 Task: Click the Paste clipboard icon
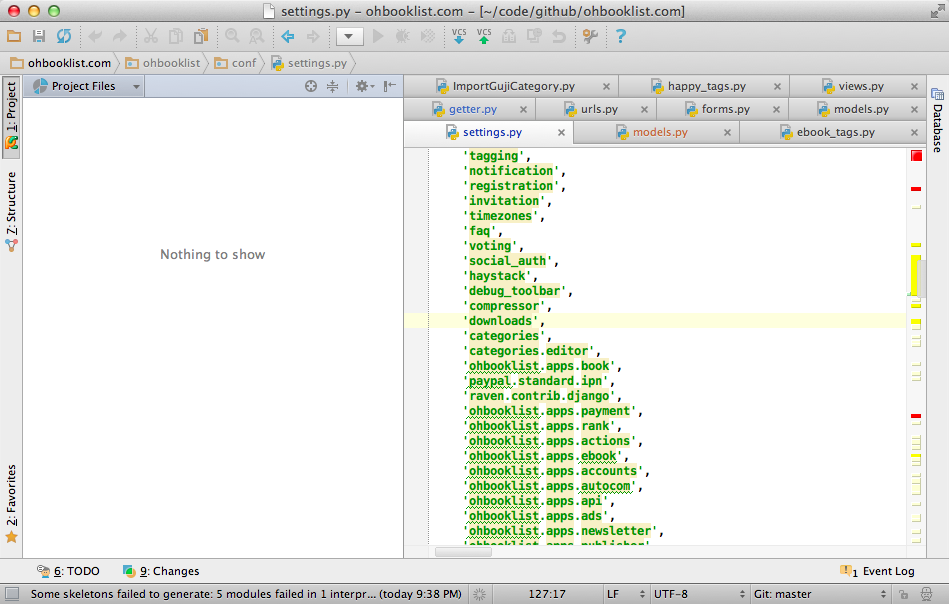coord(200,36)
